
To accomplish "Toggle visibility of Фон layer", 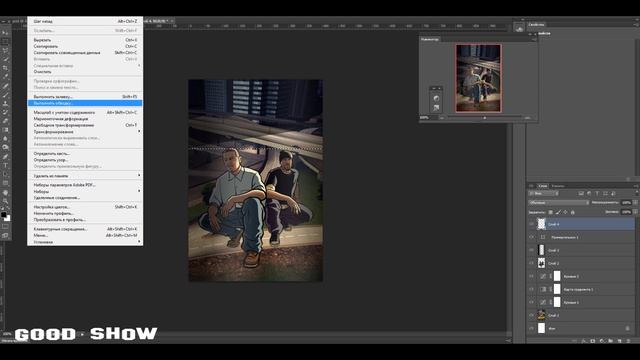I will pos(531,329).
